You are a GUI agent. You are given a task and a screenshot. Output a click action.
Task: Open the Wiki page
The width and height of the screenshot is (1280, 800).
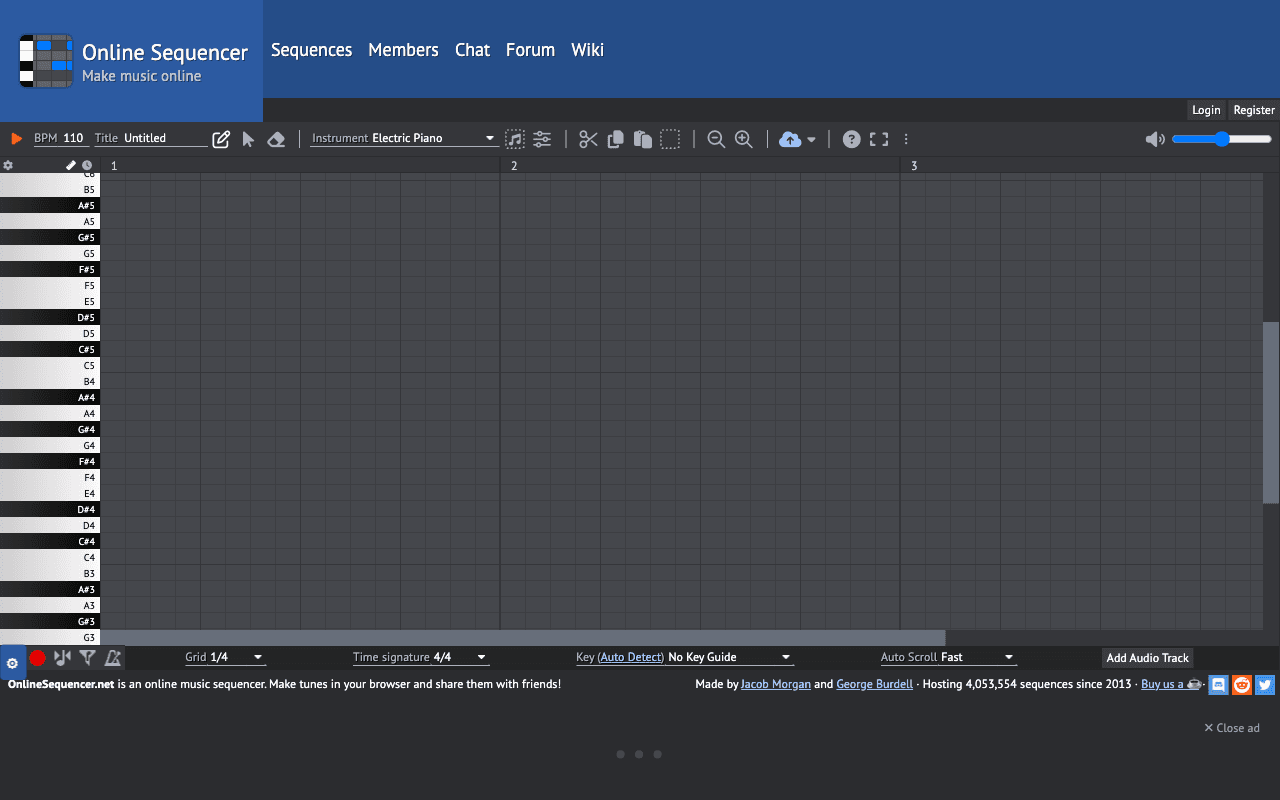[587, 50]
